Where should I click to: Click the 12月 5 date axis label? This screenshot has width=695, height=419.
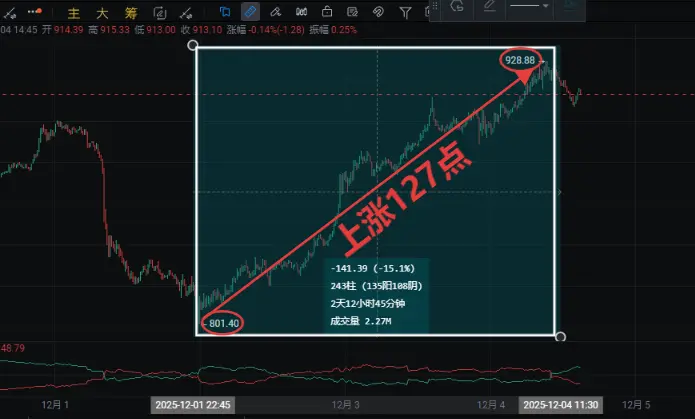[636, 404]
